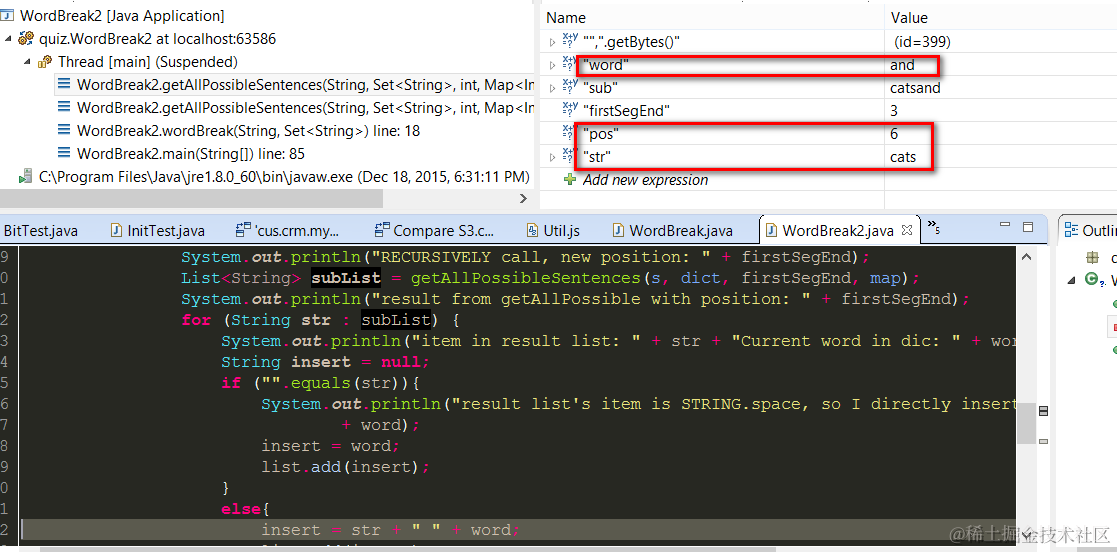Click the green class icon in Outline
Viewport: 1117px width, 552px height.
(1091, 280)
